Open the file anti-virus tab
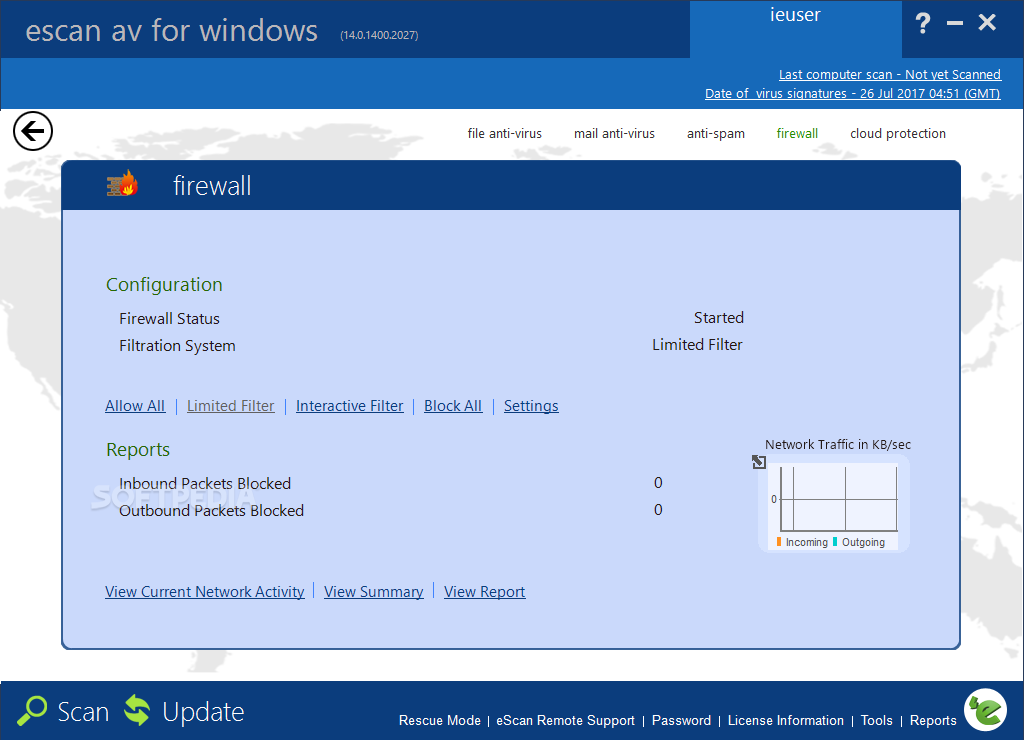1024x740 pixels. (x=504, y=133)
